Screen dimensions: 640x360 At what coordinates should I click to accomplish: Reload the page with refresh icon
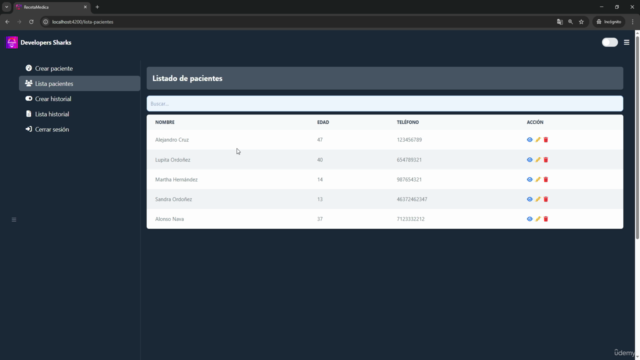31,22
